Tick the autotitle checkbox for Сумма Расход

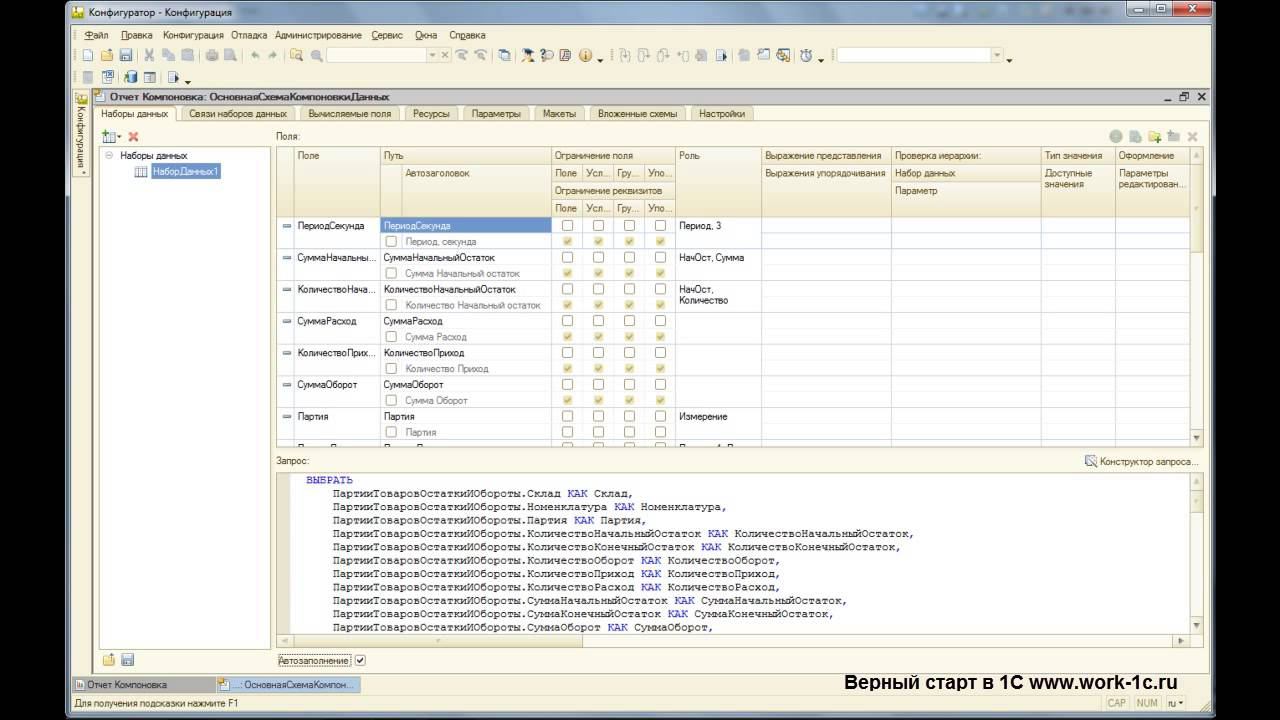coord(391,337)
